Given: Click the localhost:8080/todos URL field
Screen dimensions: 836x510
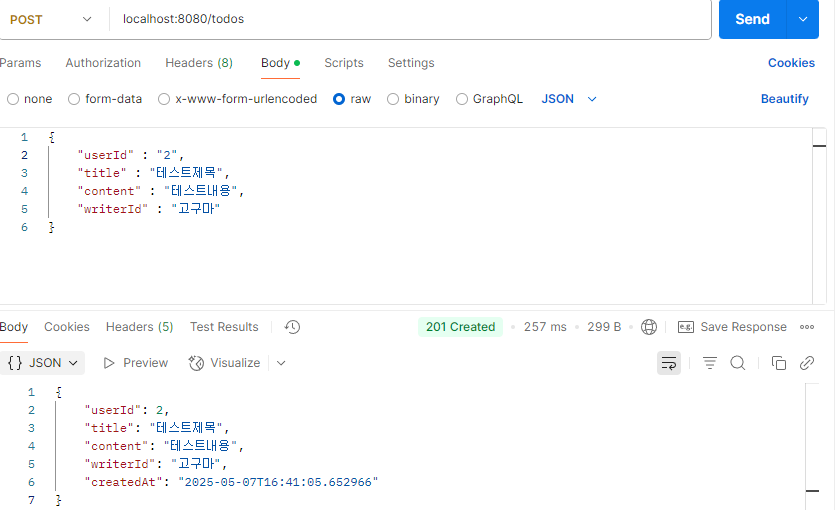Looking at the screenshot, I should click(411, 19).
